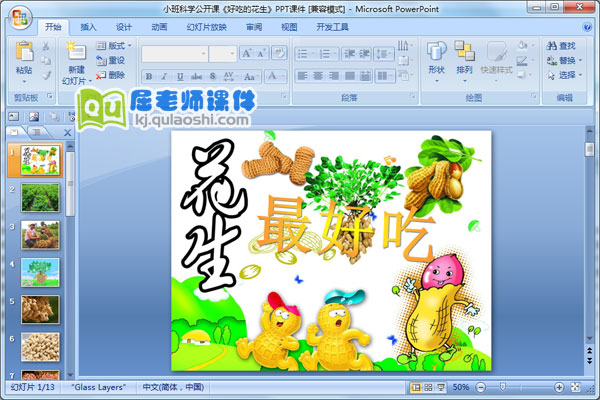Switch to the Developer tab
Viewport: 600px width, 400px height.
[332, 27]
